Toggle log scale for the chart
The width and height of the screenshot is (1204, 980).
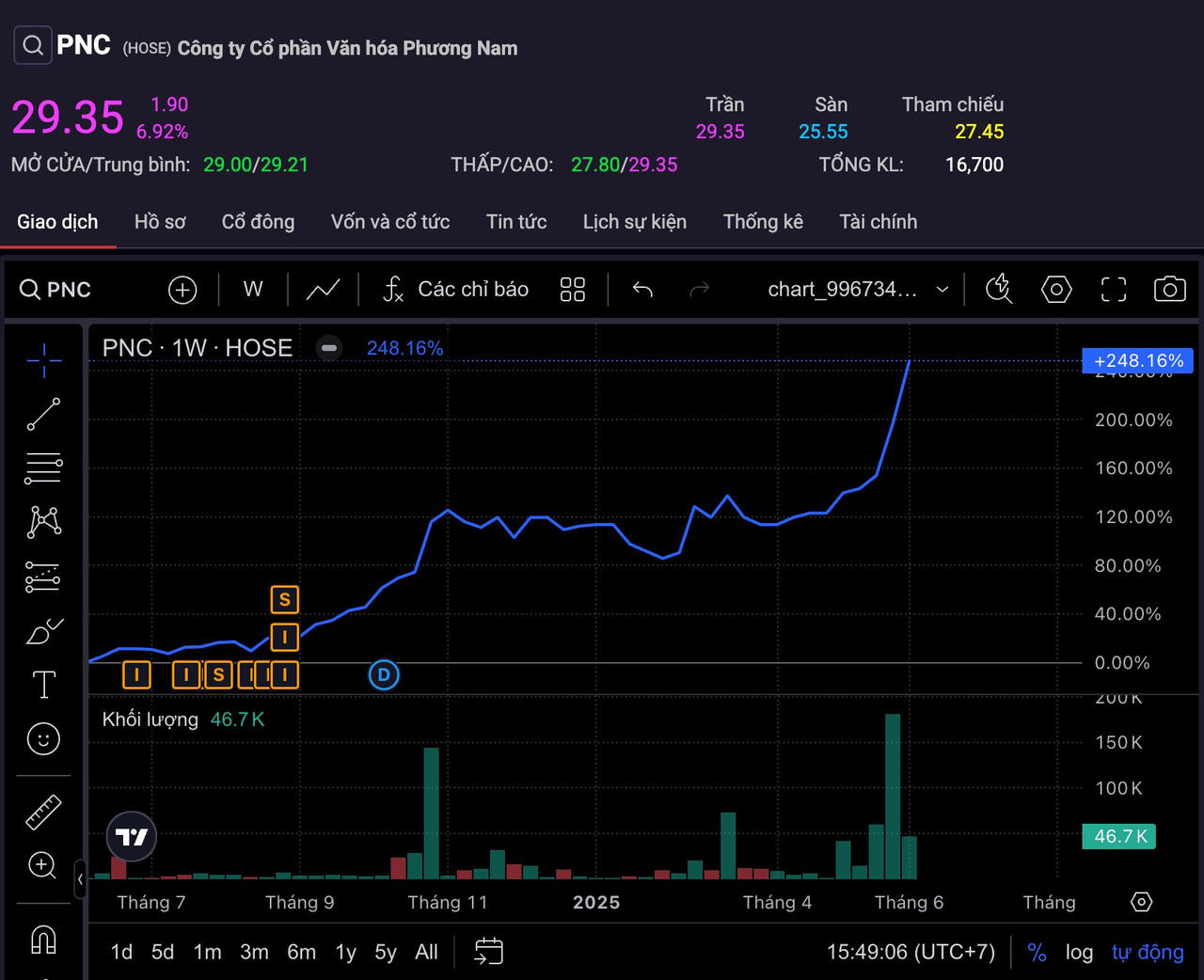pos(1079,952)
